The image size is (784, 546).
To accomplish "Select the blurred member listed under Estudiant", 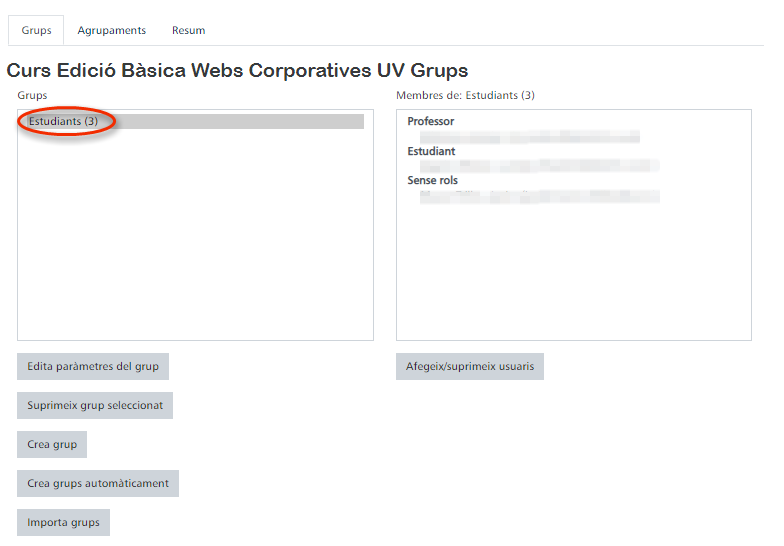I will tap(540, 166).
